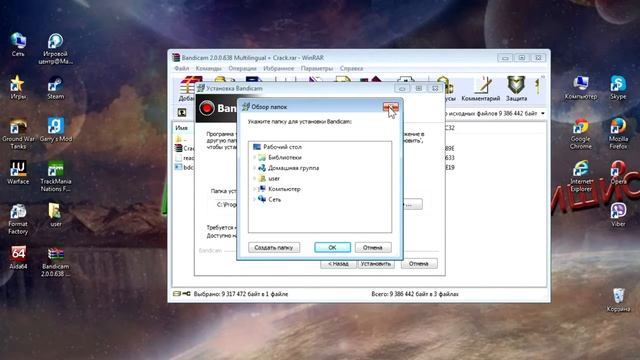The image size is (640, 360).
Task: Select the Aida64 desktop shortcut
Action: pyautogui.click(x=18, y=257)
